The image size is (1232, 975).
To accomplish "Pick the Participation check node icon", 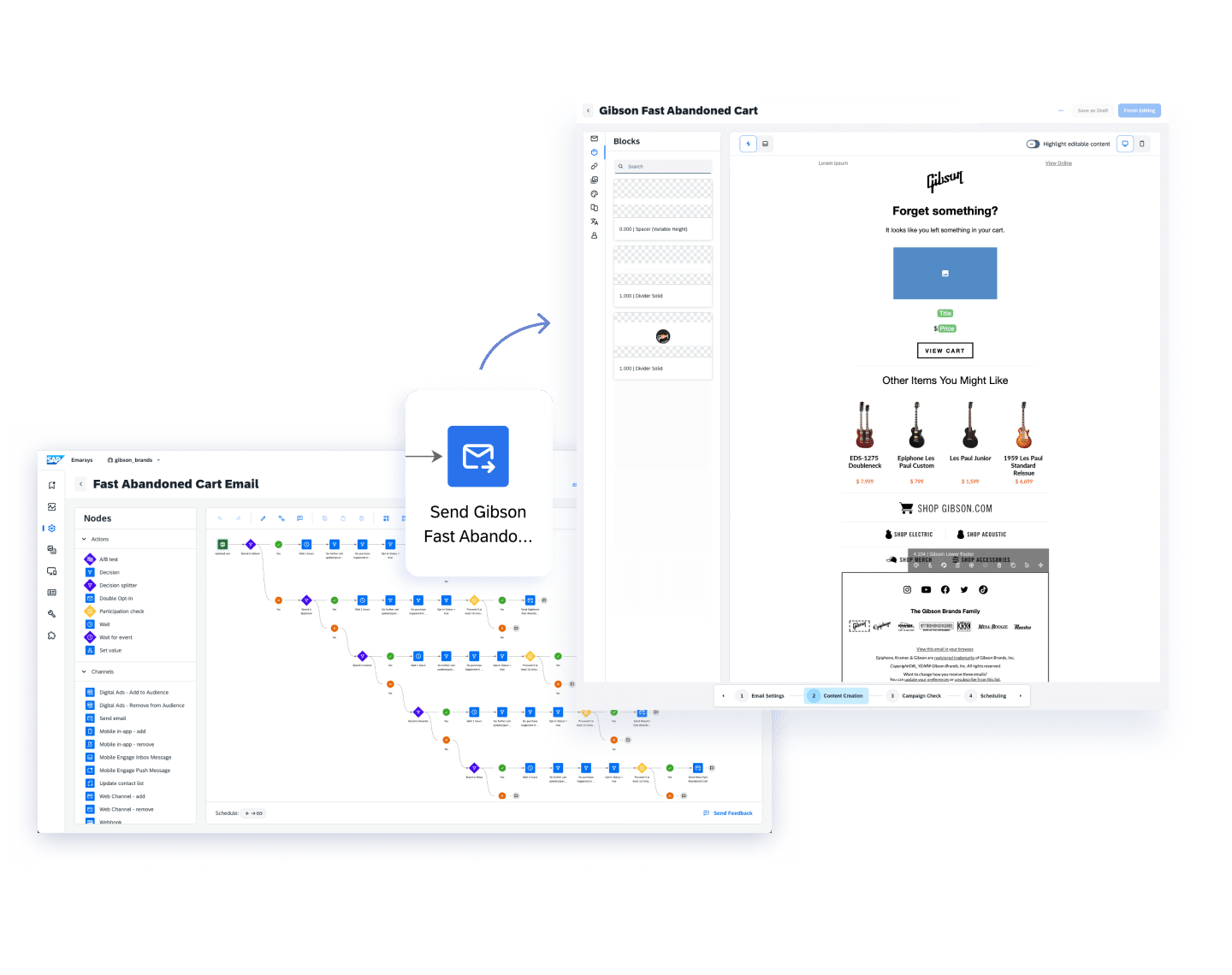I will [x=90, y=612].
